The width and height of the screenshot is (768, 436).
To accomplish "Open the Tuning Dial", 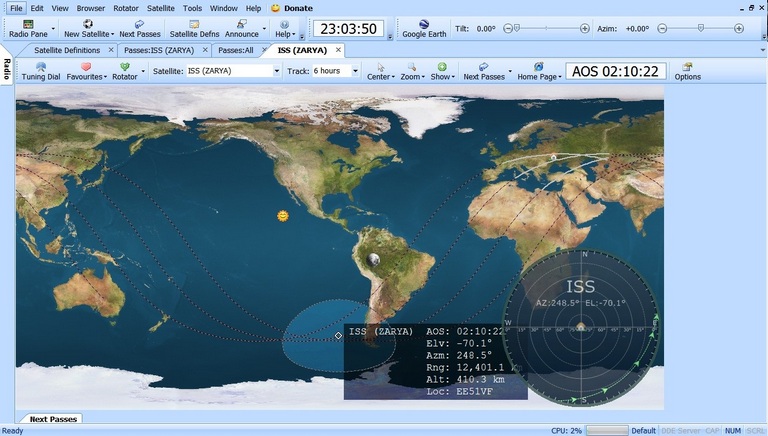I will pos(41,72).
